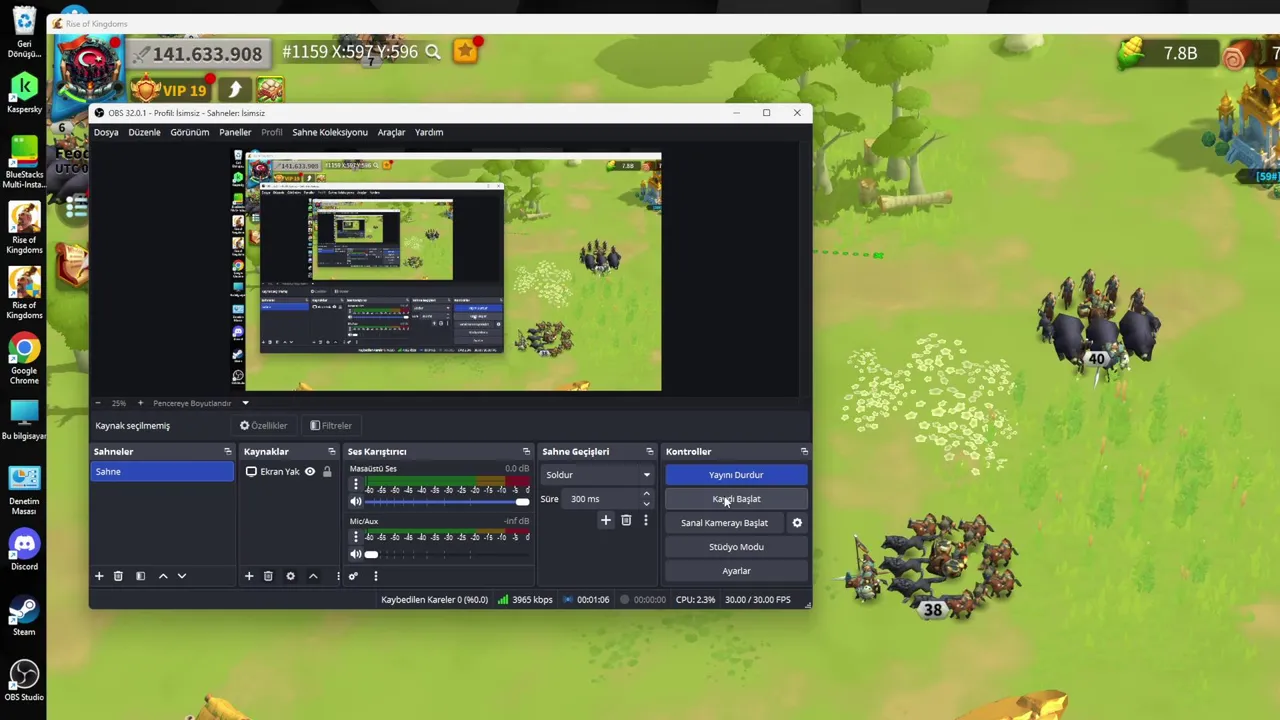Click the corn food resource icon

click(1130, 53)
